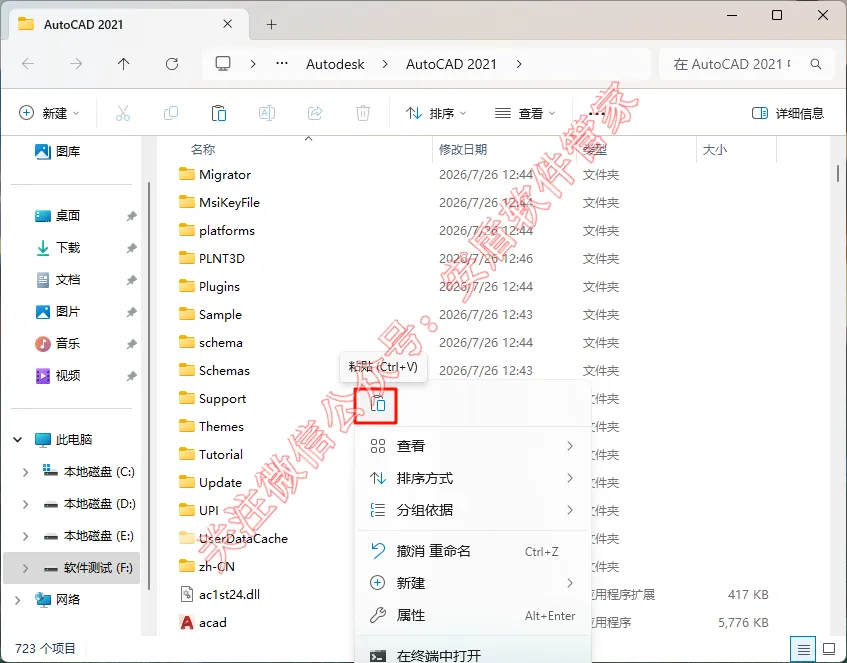The width and height of the screenshot is (847, 663).
Task: Expand 本地磁盘 (C:) node
Action: [25, 472]
